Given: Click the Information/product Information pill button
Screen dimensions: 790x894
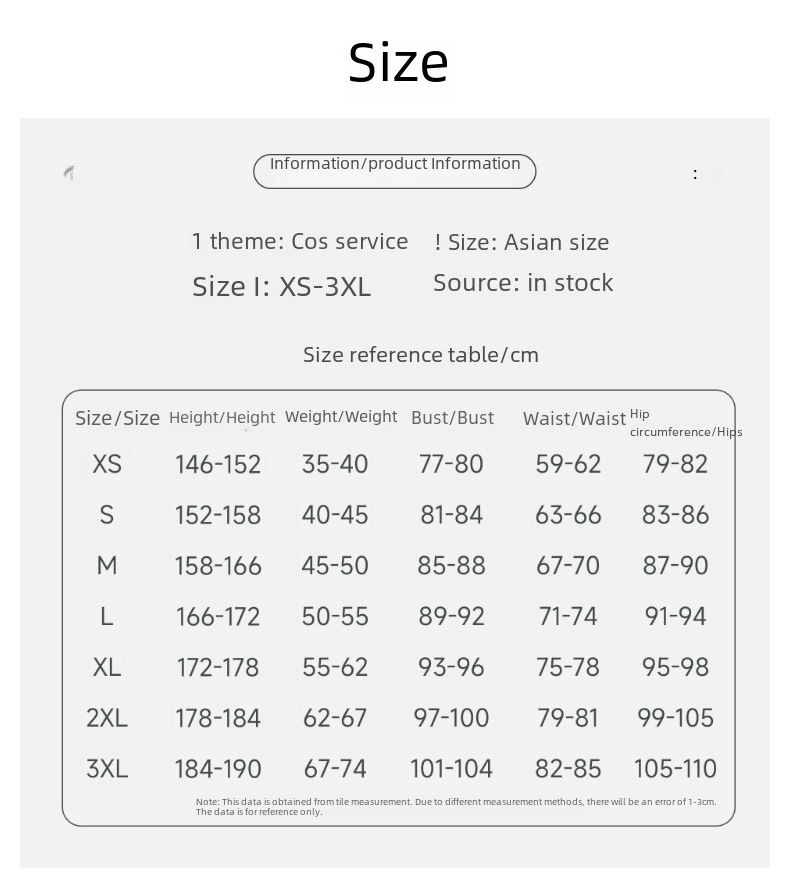Looking at the screenshot, I should click(395, 171).
